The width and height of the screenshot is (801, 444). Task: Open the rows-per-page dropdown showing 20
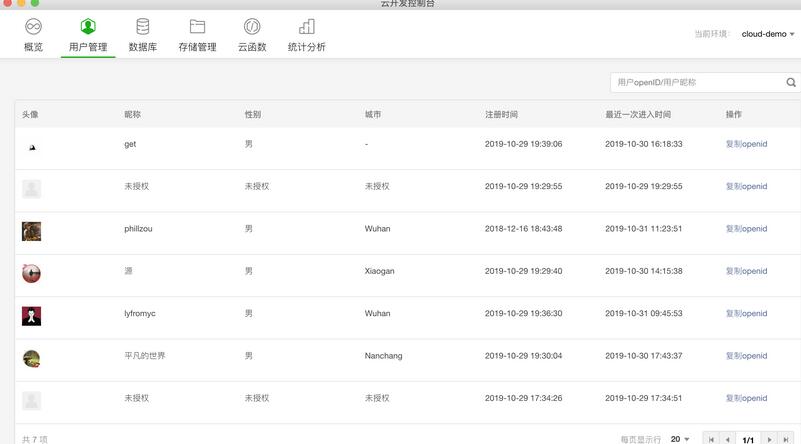[x=681, y=439]
